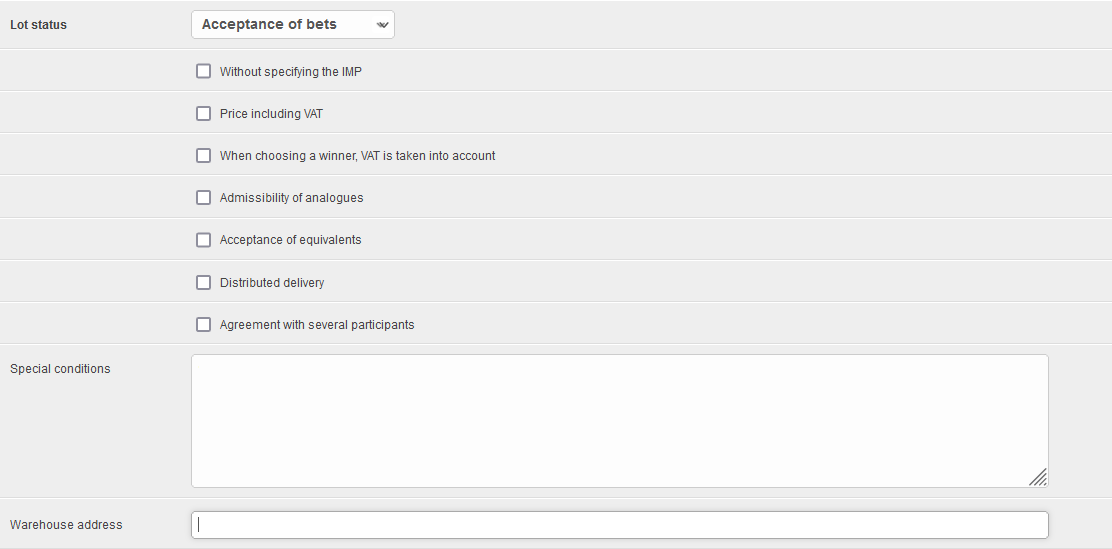This screenshot has width=1112, height=549.
Task: Click the Lot status field label
Action: [x=39, y=25]
